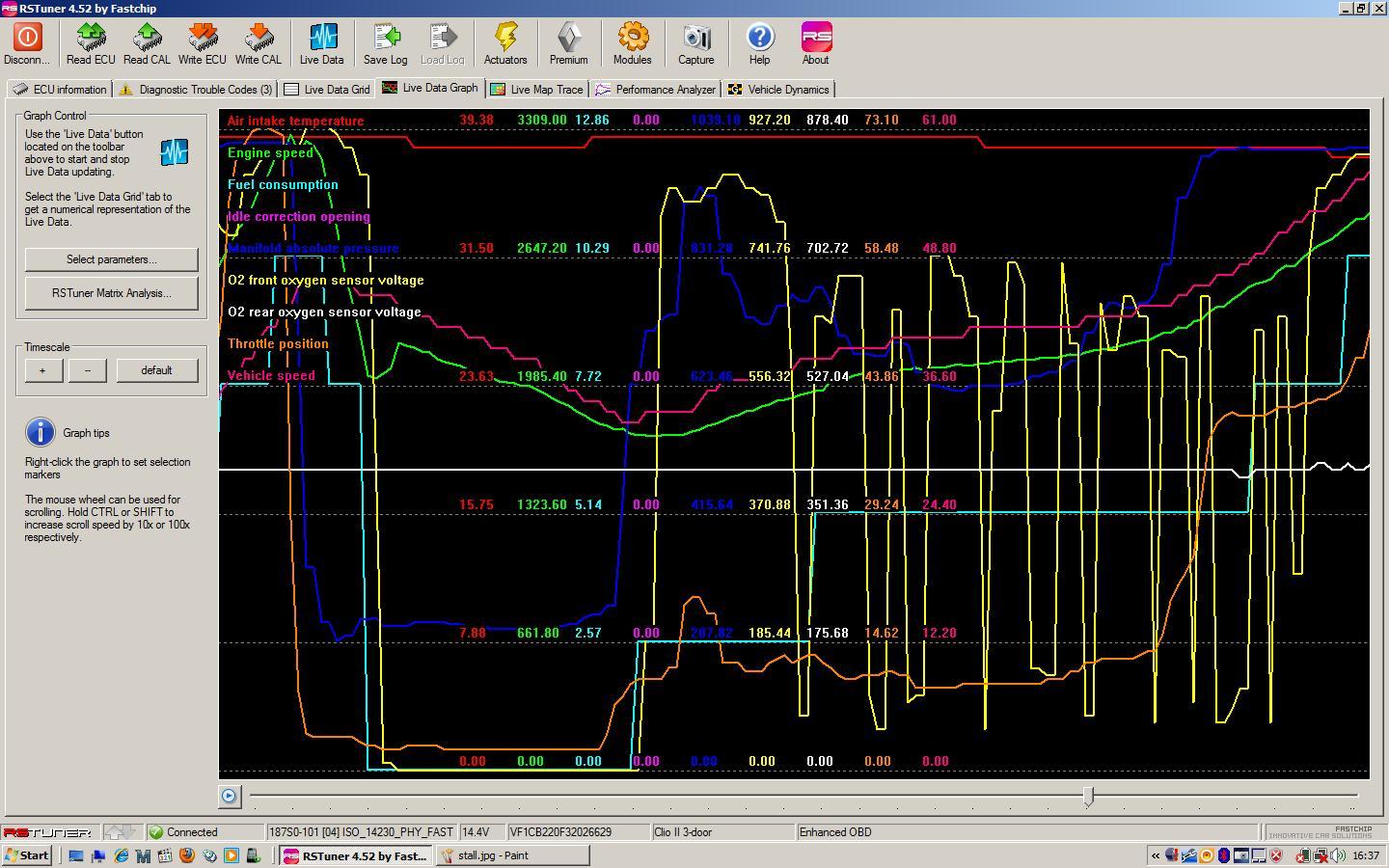Open the Windows Start menu

pyautogui.click(x=26, y=855)
